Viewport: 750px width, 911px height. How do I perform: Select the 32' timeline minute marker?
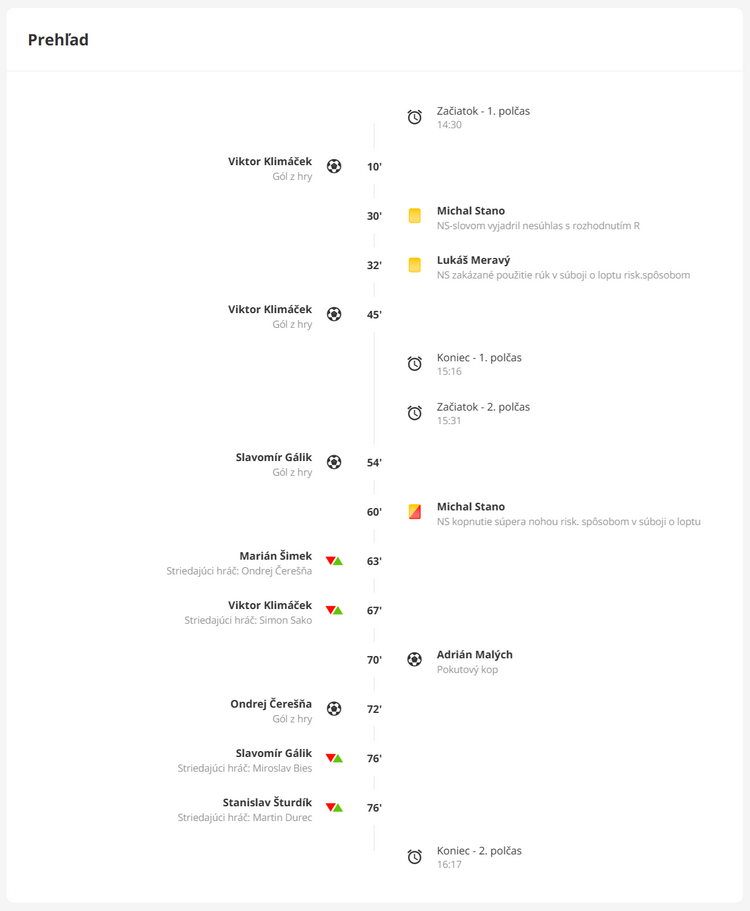(x=374, y=265)
